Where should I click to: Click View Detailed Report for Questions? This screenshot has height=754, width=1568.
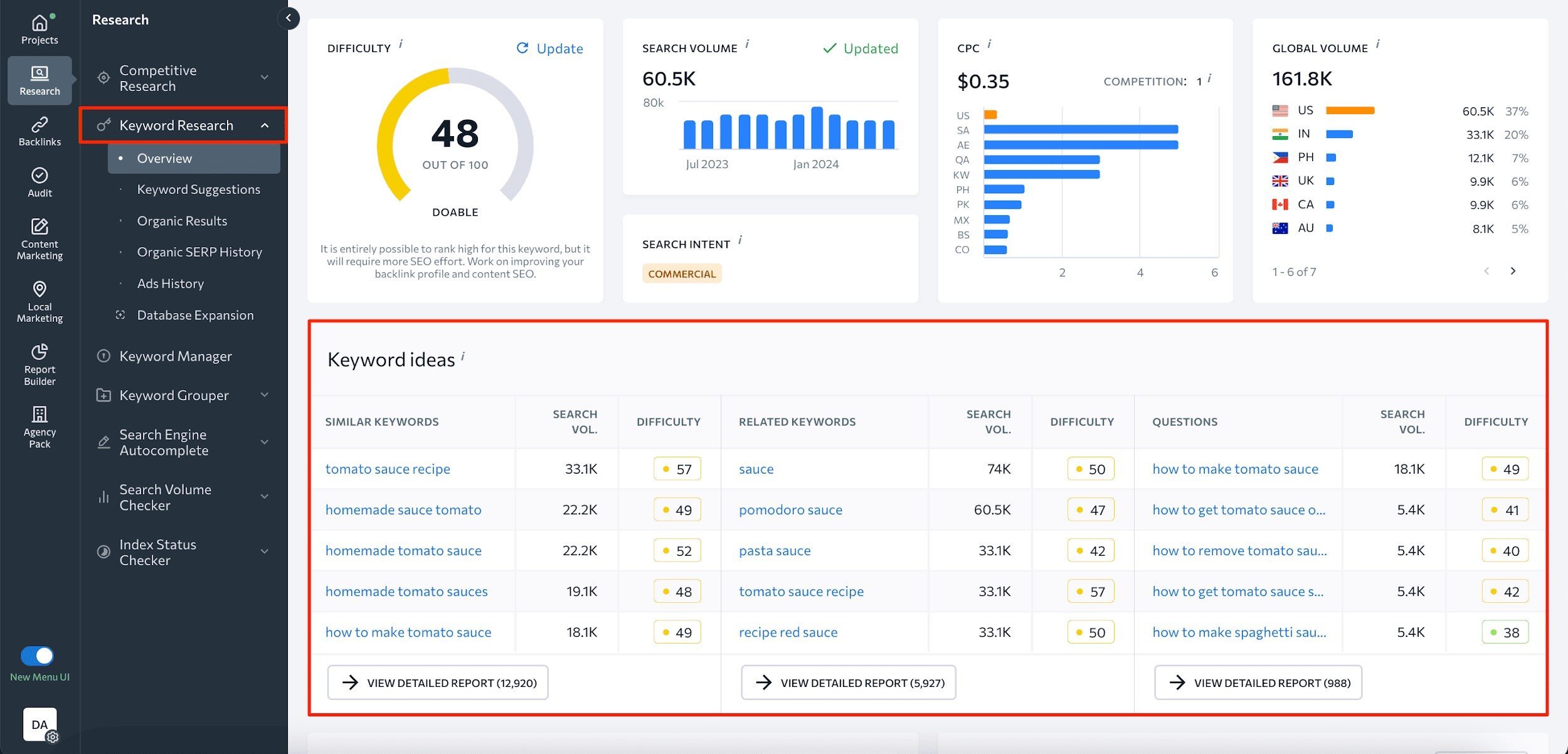pyautogui.click(x=1258, y=682)
